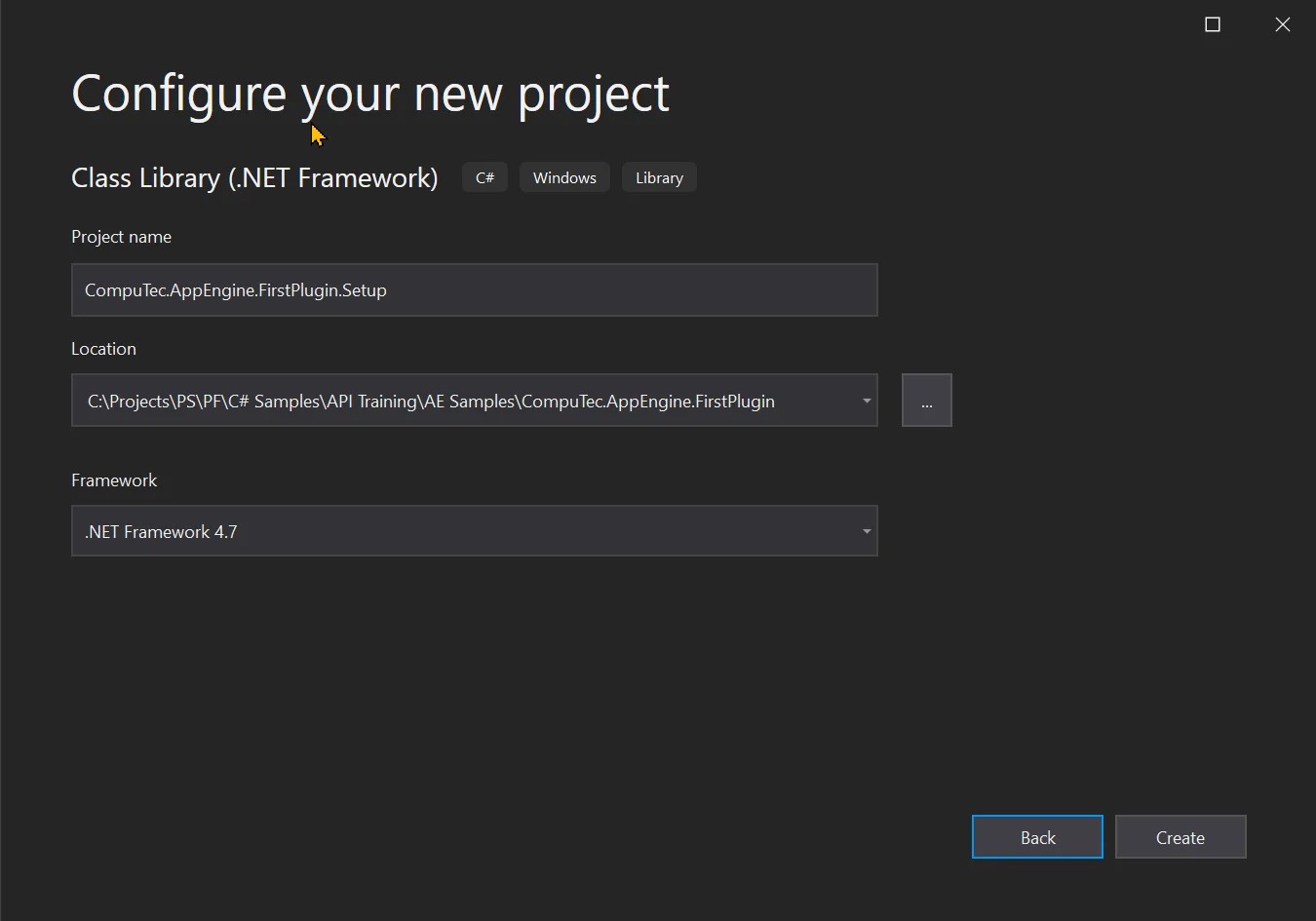Click the "Configure your new project" heading

pyautogui.click(x=369, y=93)
